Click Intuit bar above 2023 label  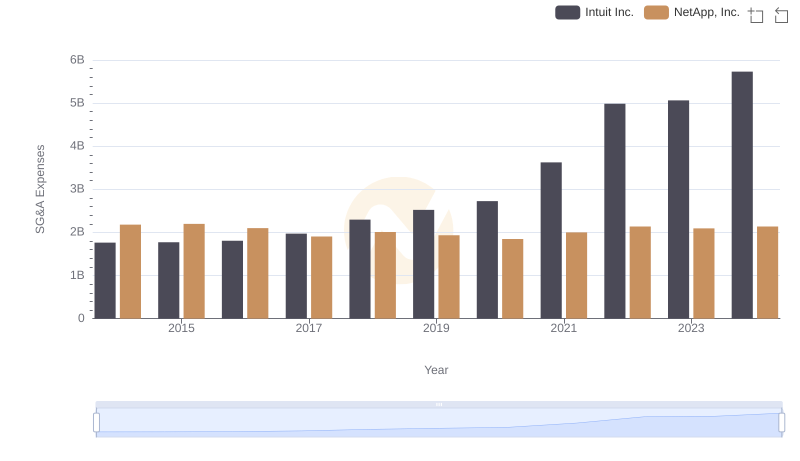(x=678, y=210)
